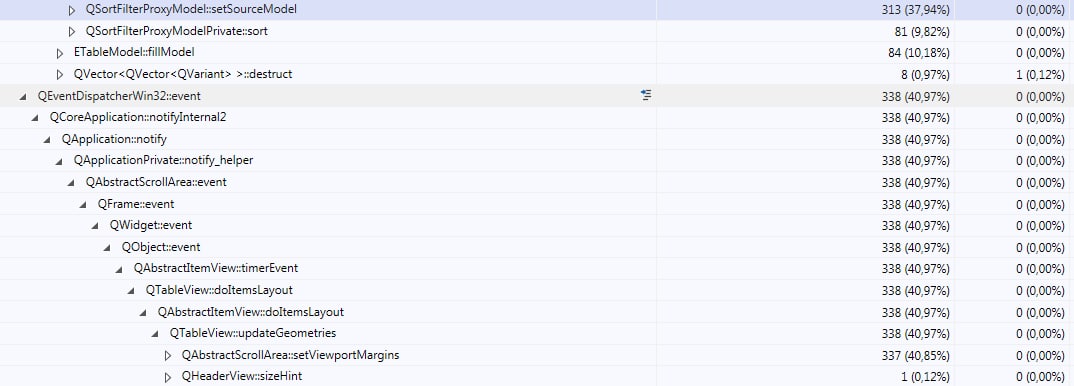Select QWidget::event function name
This screenshot has height=386, width=1074.
[x=151, y=225]
